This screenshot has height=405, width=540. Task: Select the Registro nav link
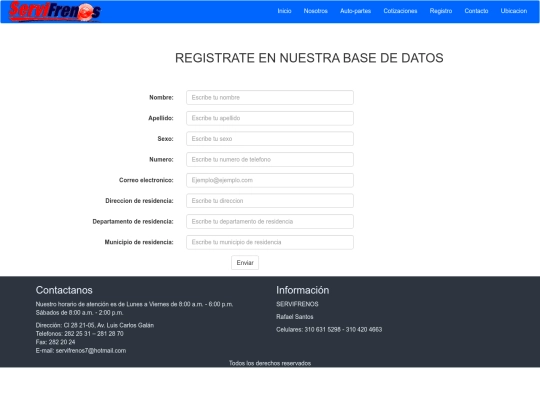click(x=441, y=11)
